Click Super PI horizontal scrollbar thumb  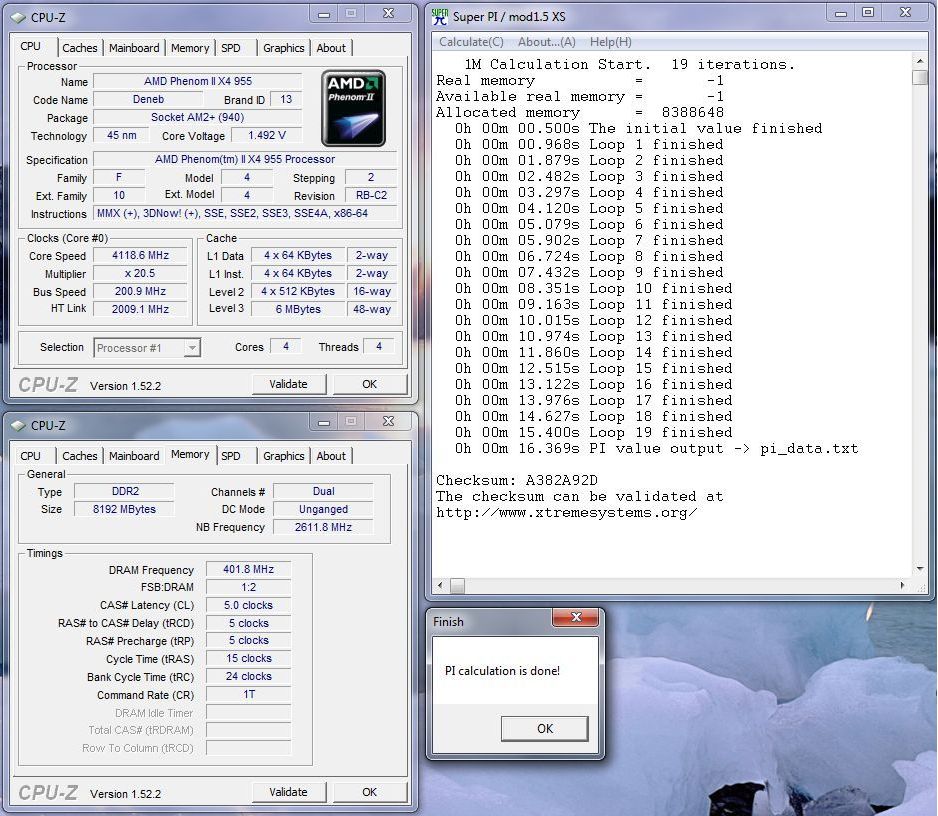coord(457,585)
